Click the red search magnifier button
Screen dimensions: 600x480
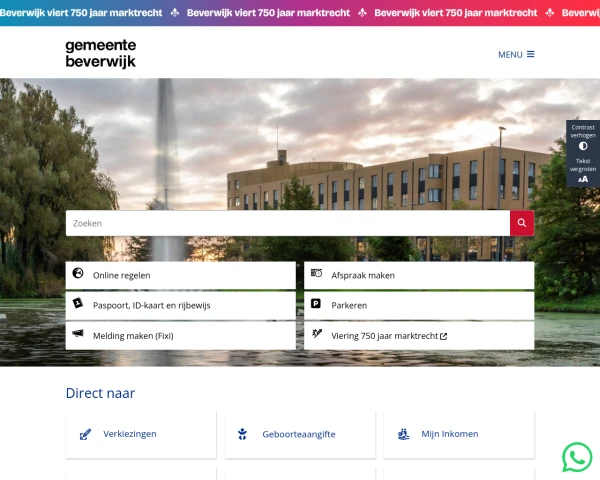[522, 223]
